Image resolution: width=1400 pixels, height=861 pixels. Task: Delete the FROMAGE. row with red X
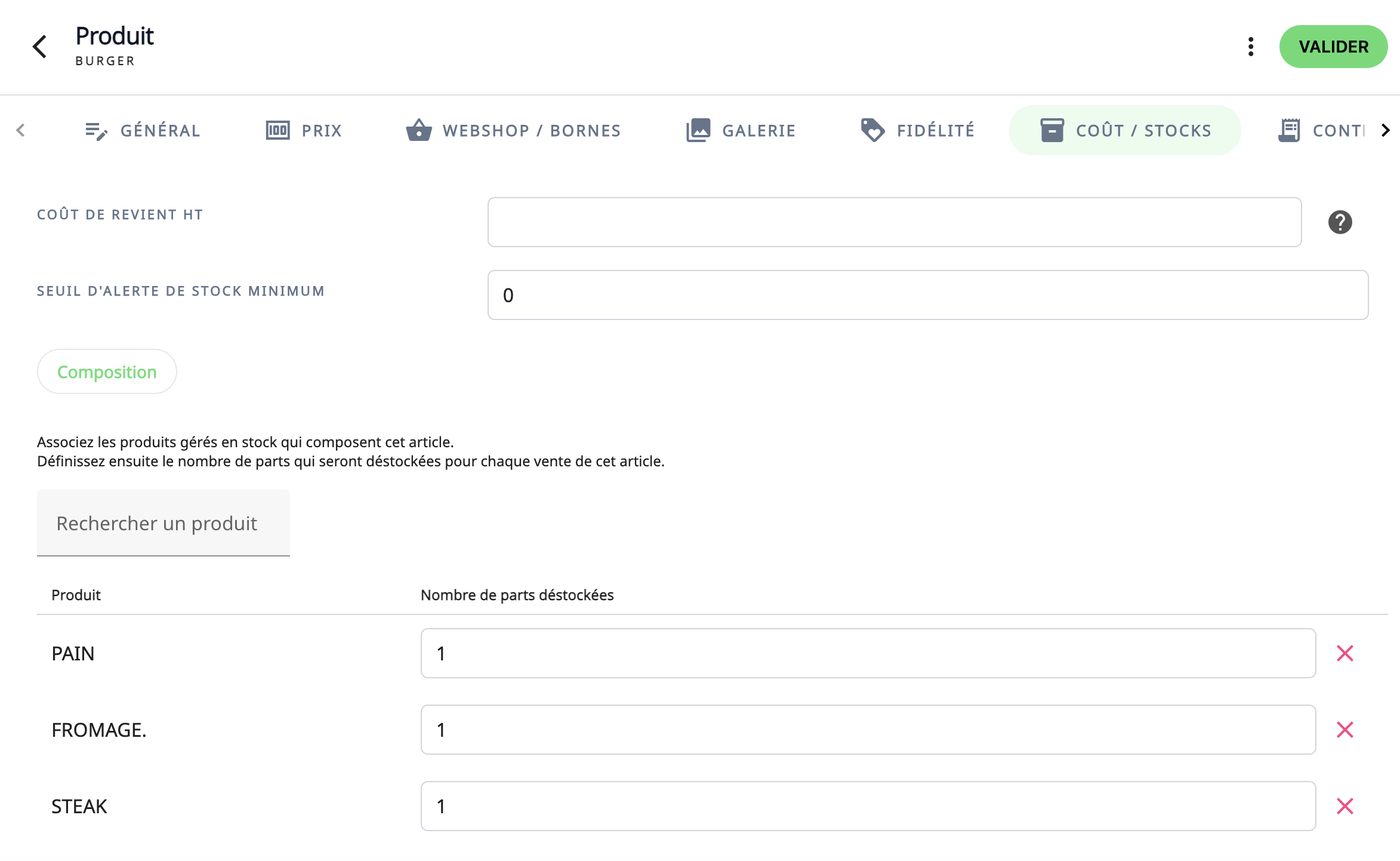click(1345, 730)
